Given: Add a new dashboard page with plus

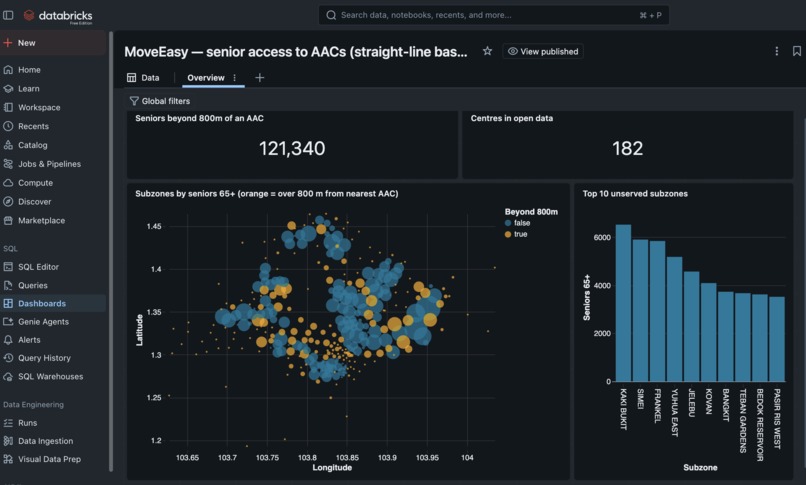Looking at the screenshot, I should point(260,78).
